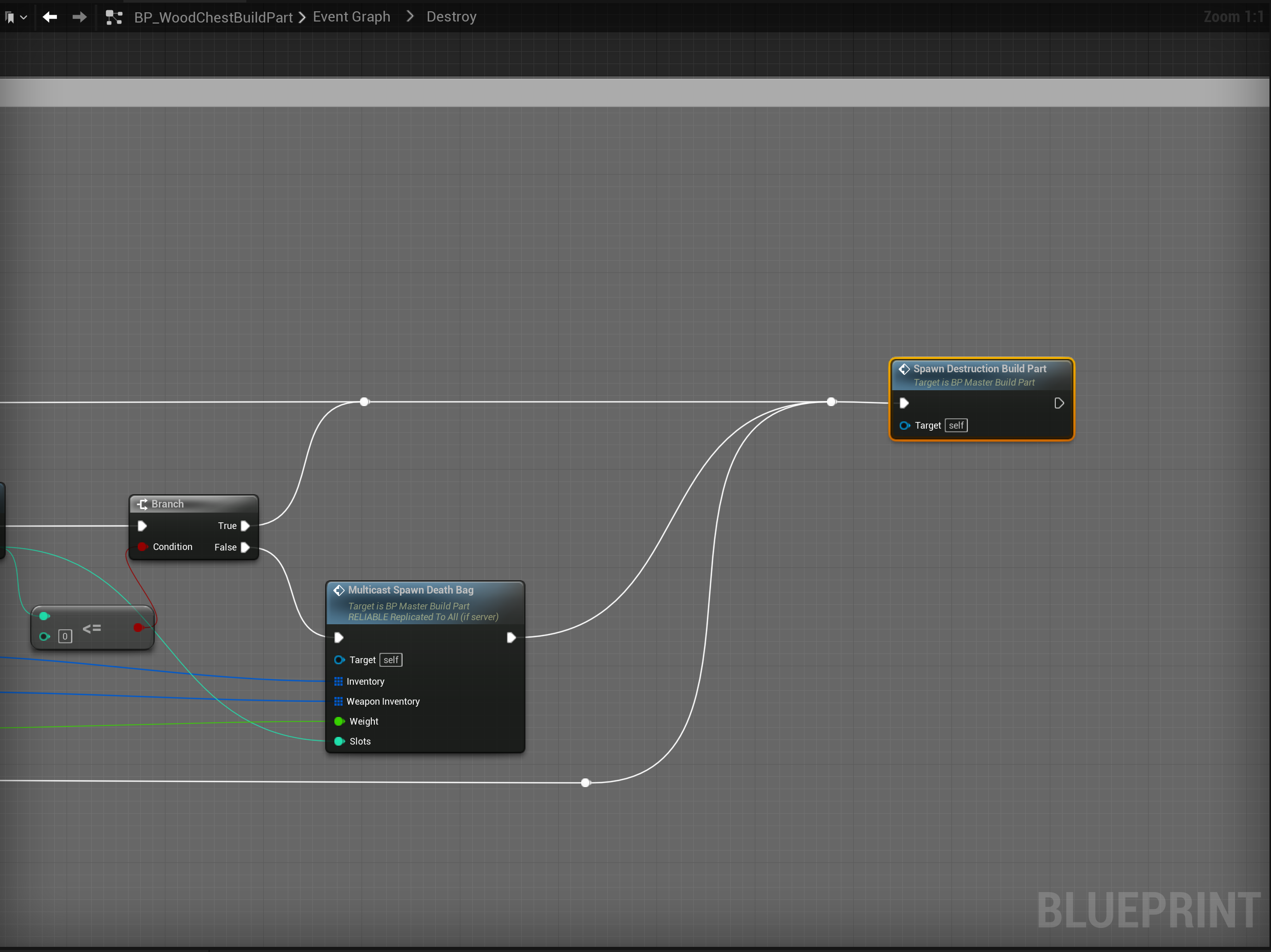Click the Target pin on Spawn Destruction Build Part

[x=904, y=426]
